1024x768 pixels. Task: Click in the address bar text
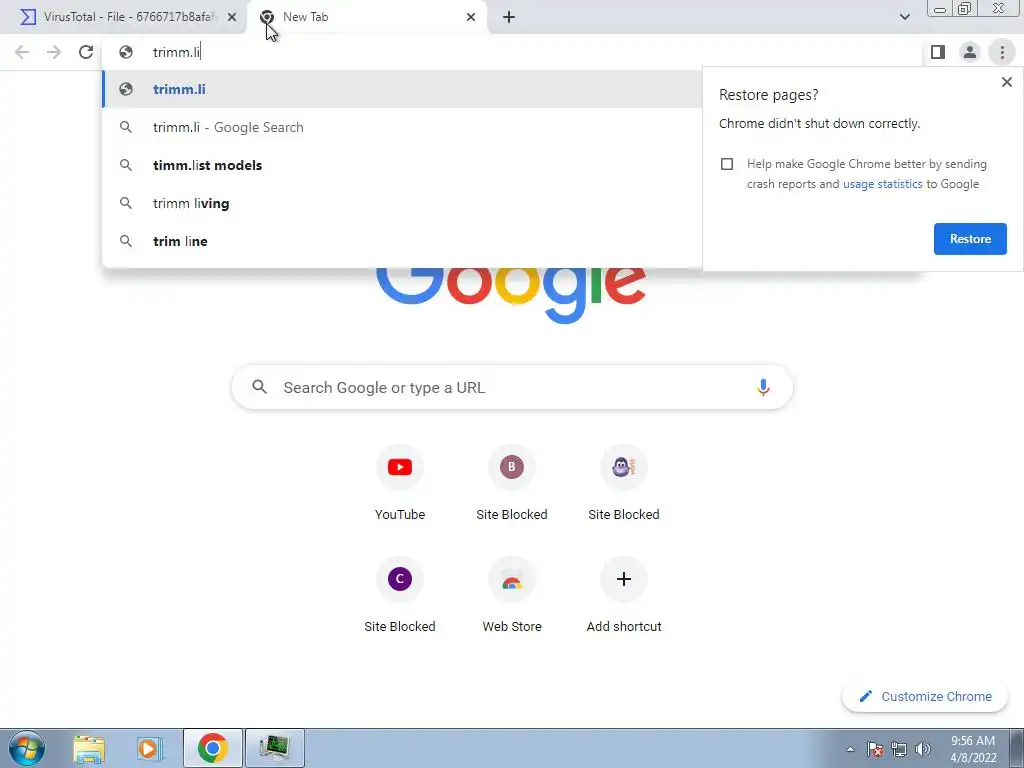[x=177, y=52]
